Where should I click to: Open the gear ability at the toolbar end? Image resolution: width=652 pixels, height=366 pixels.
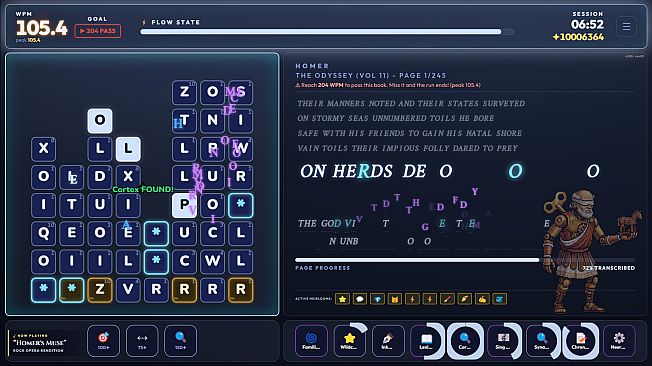[x=618, y=341]
